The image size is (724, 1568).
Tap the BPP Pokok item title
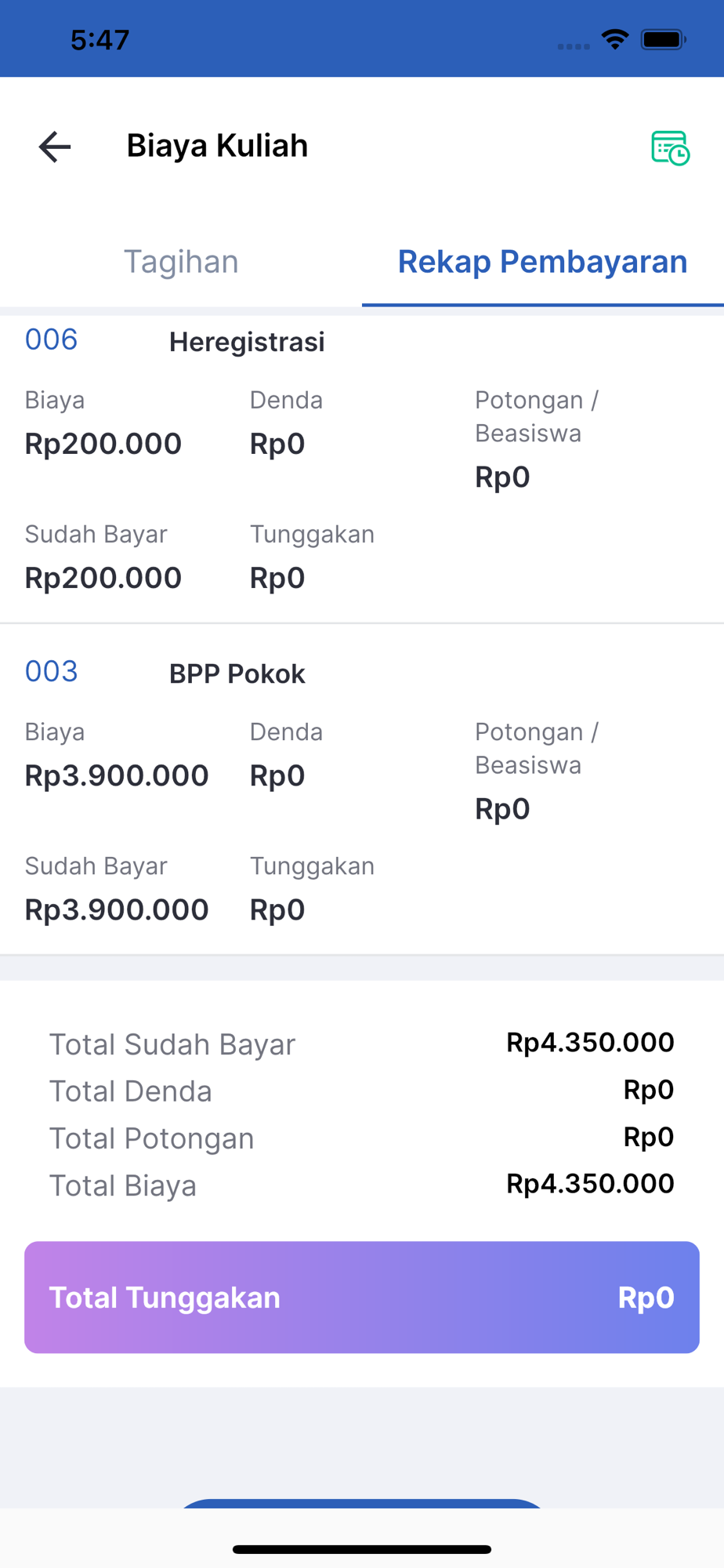237,673
